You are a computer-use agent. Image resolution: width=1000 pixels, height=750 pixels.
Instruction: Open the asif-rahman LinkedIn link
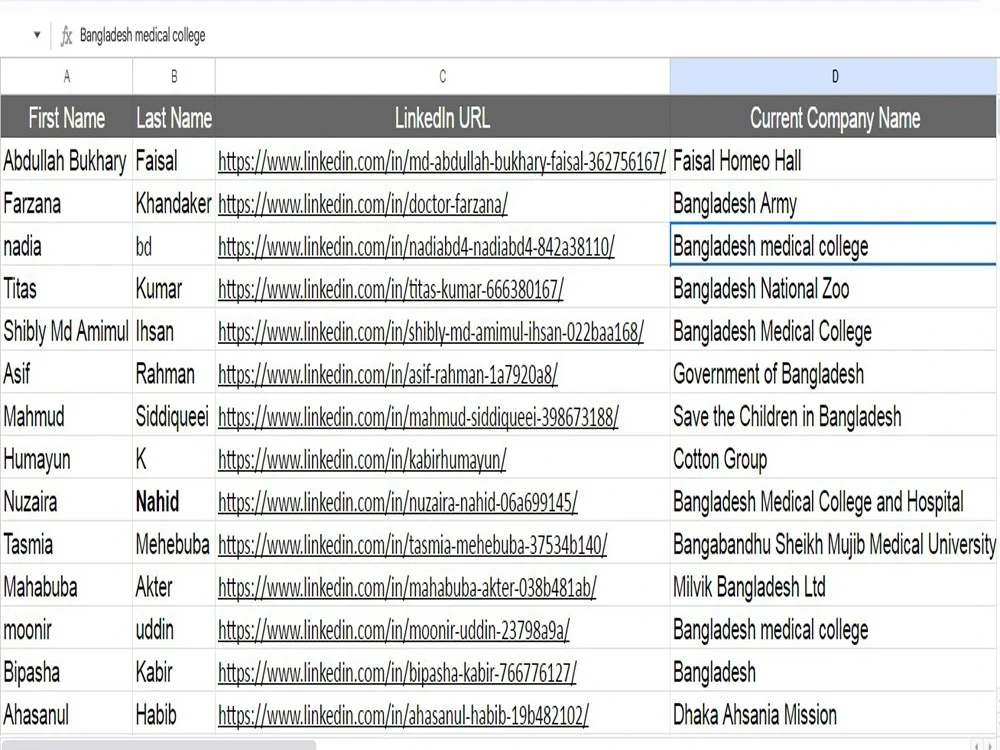(x=388, y=375)
